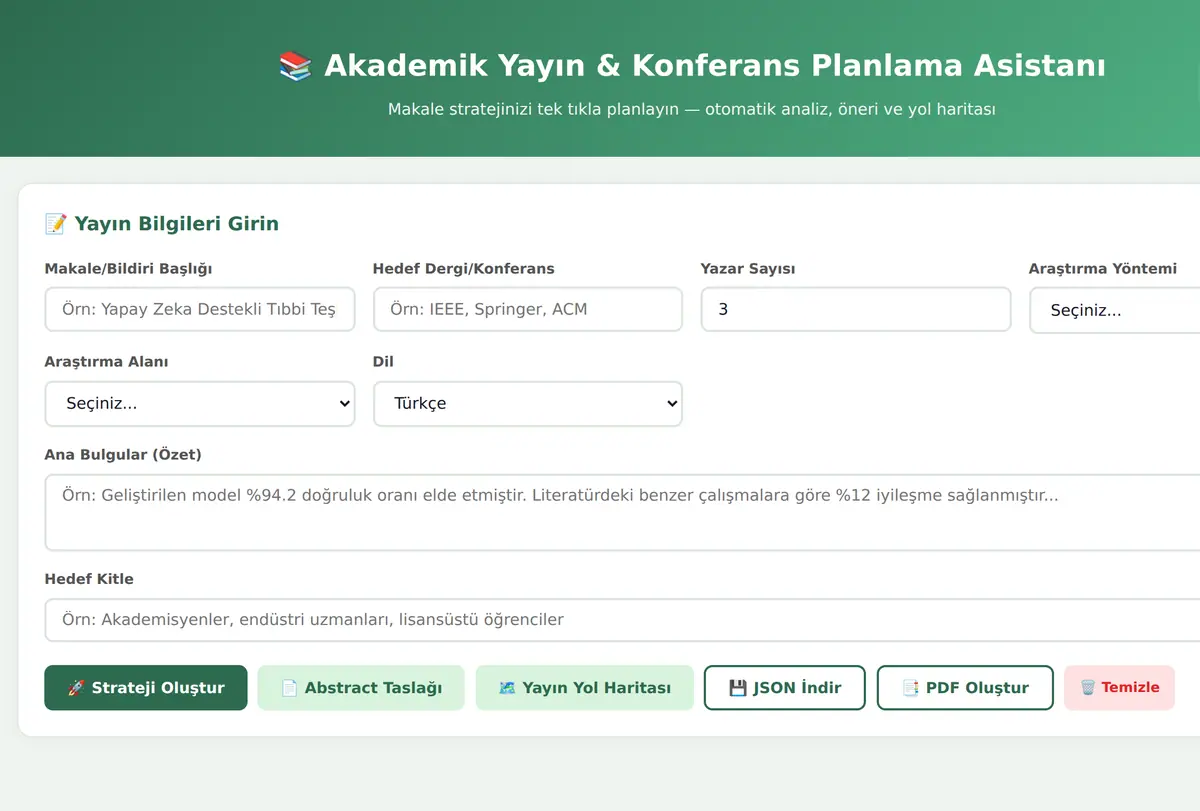Image resolution: width=1200 pixels, height=811 pixels.
Task: Click the Strateji Oluştur button
Action: click(145, 688)
